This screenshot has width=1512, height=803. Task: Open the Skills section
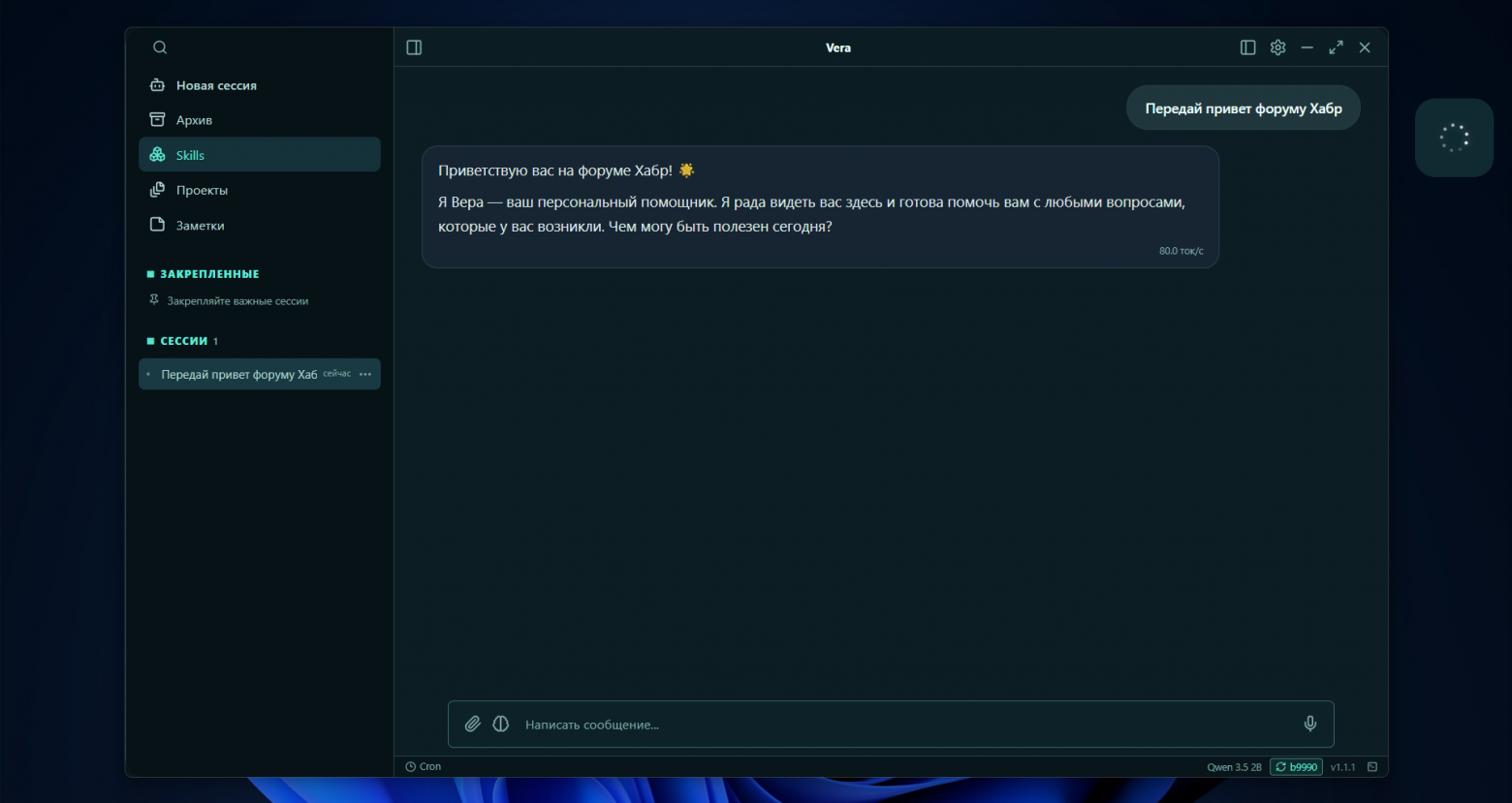pyautogui.click(x=260, y=155)
